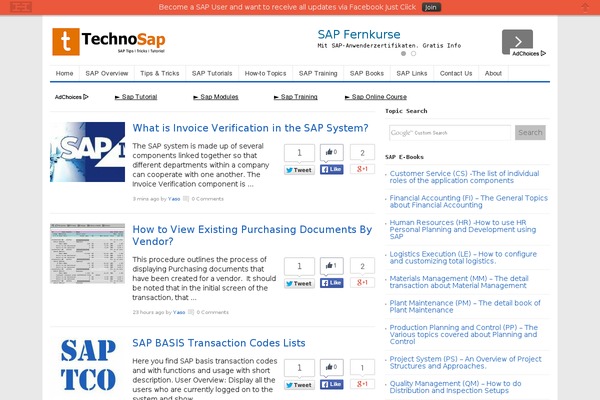Tweet the Purchasing Documents article

point(299,283)
